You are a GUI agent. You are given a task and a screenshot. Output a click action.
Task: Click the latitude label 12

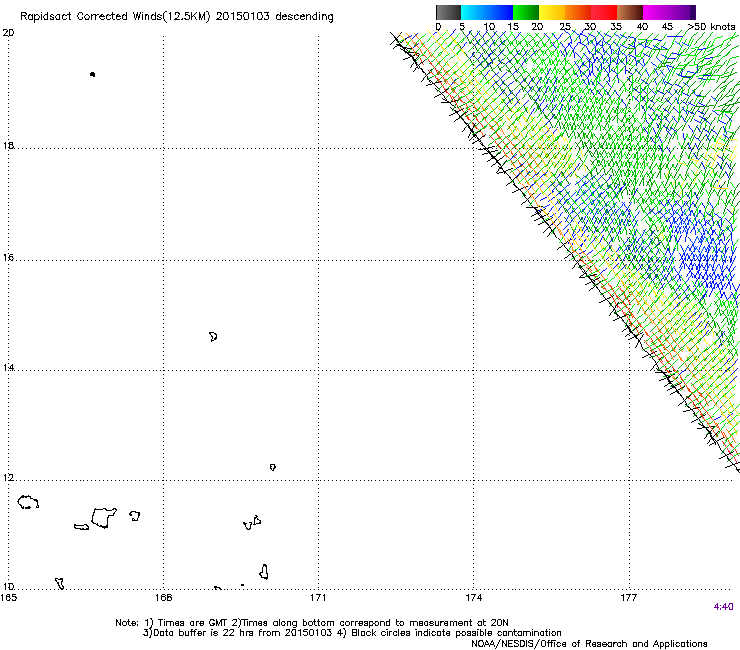pos(8,478)
